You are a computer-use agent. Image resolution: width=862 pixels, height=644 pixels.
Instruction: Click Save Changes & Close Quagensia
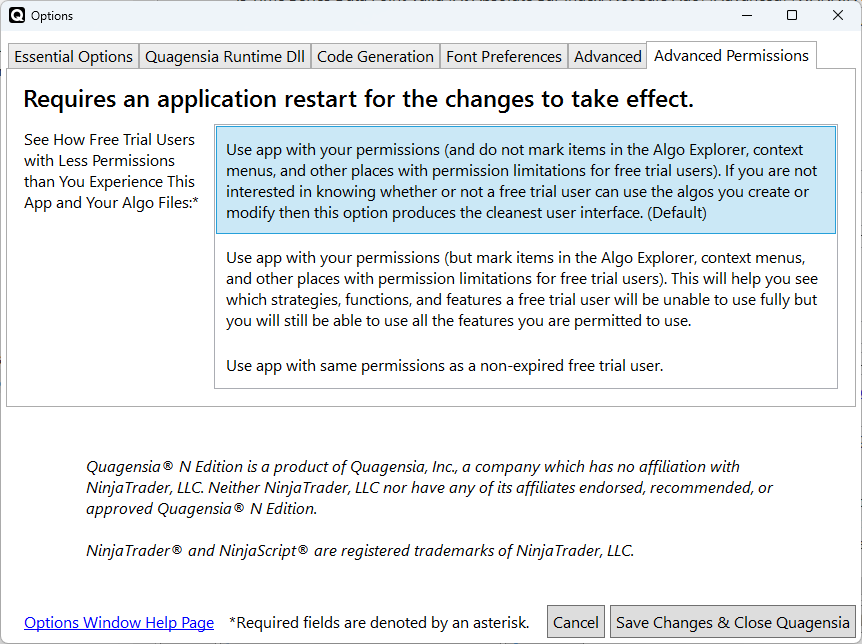click(733, 622)
